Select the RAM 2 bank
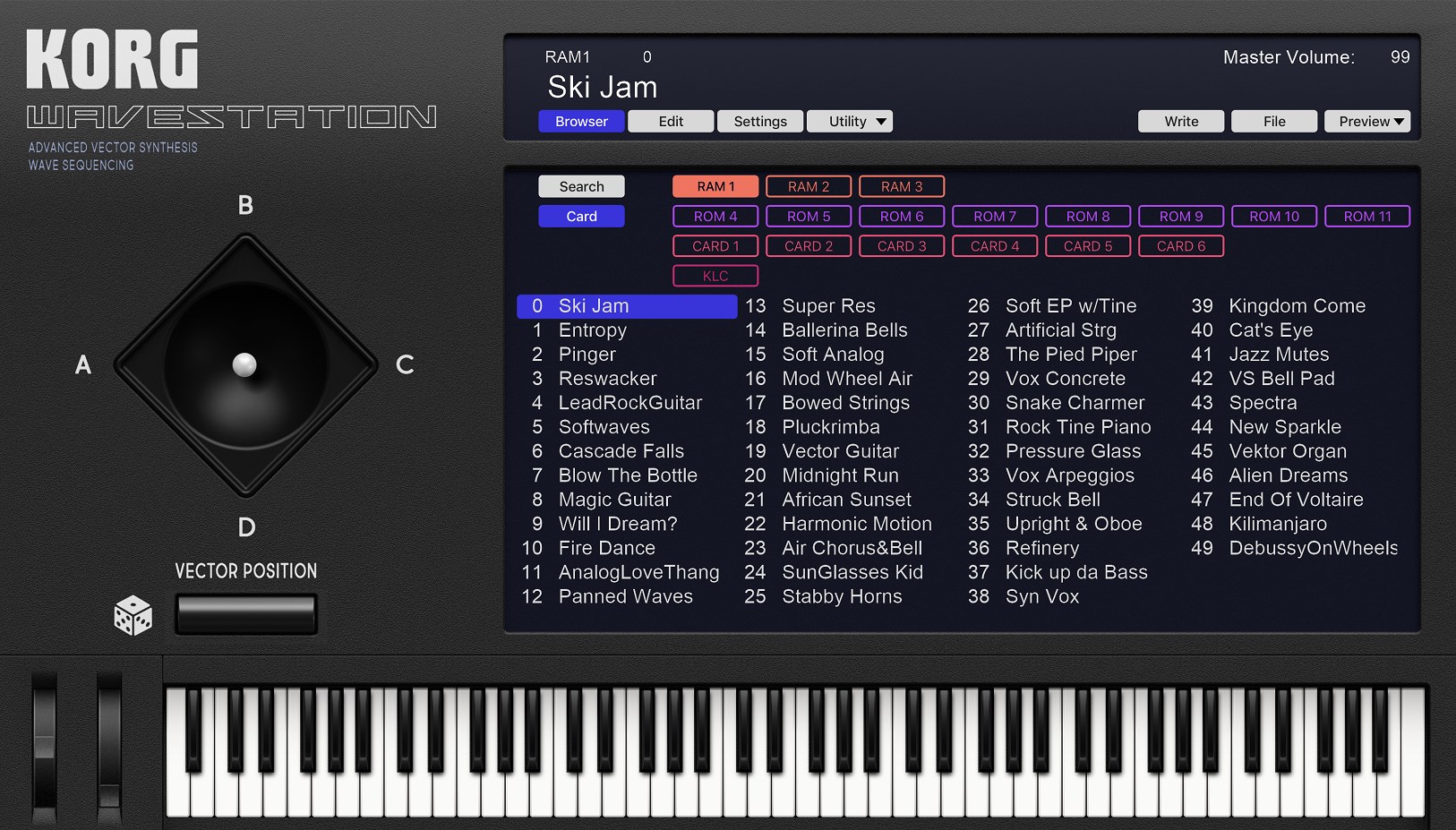1456x830 pixels. [x=808, y=186]
